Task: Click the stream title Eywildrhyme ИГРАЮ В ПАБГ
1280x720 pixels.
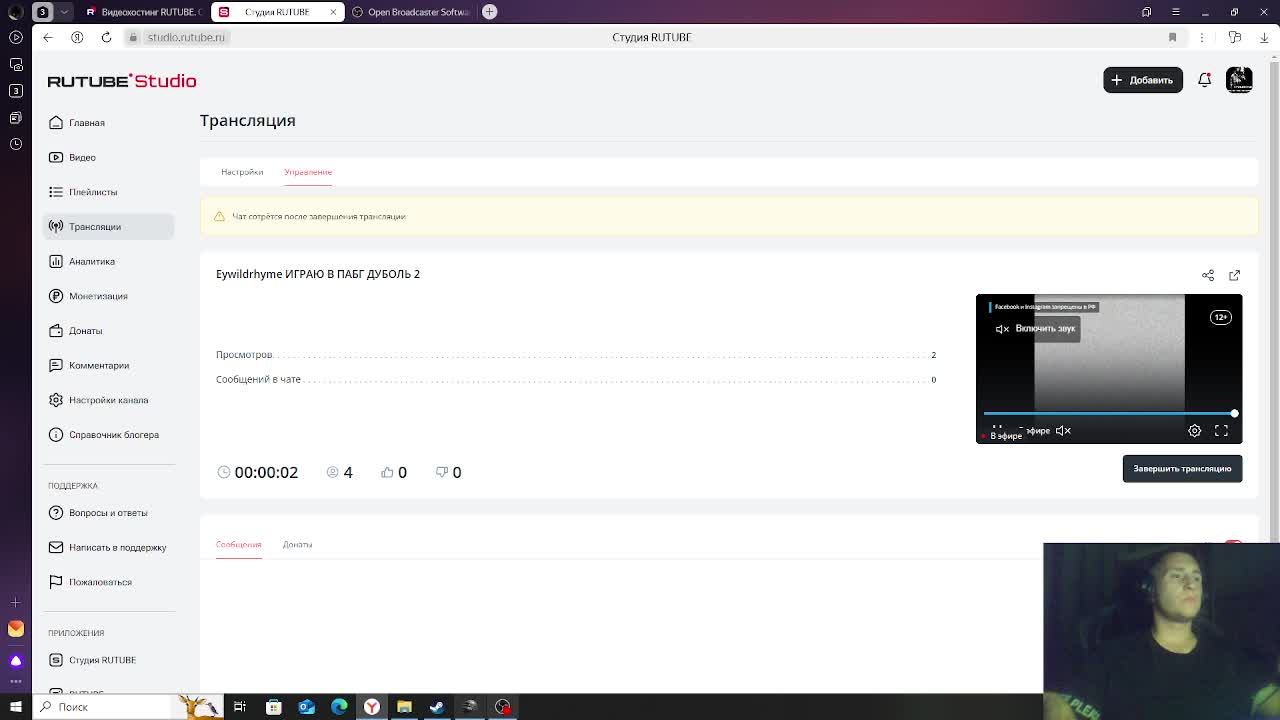Action: tap(318, 274)
